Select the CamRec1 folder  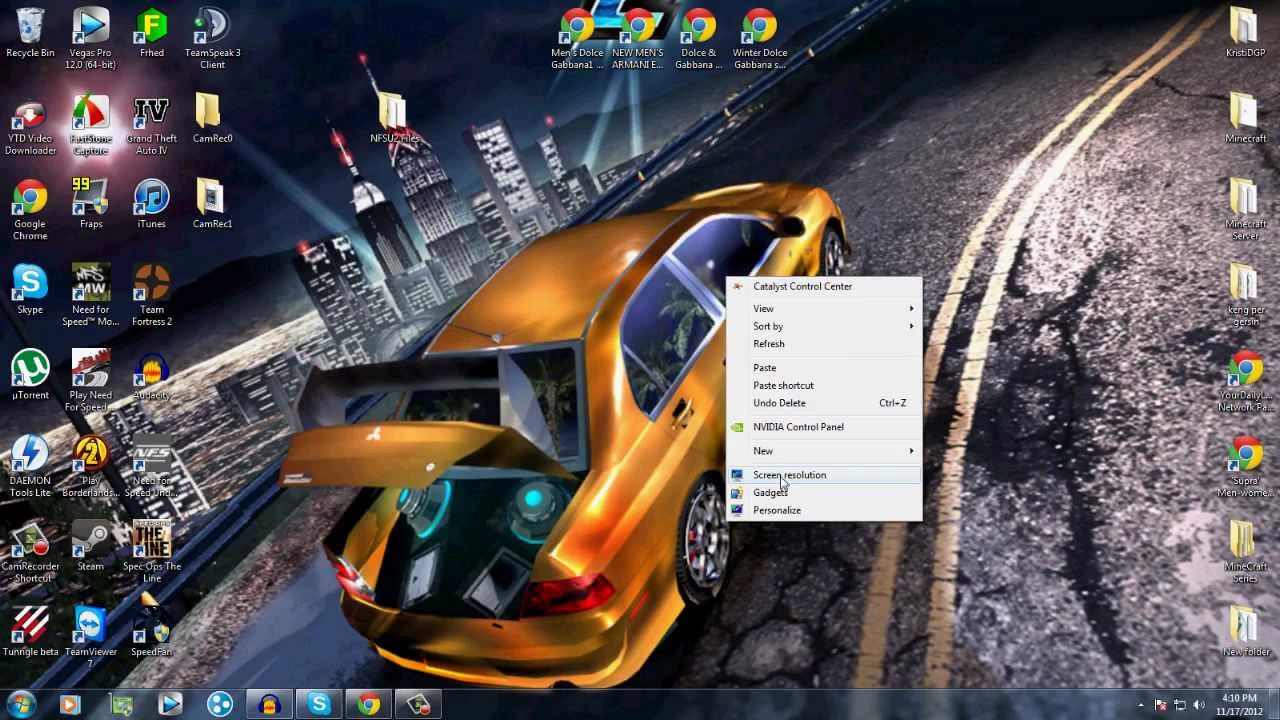212,205
